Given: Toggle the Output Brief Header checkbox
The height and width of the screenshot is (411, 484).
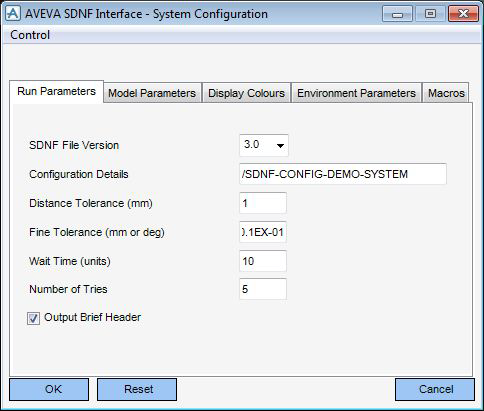Looking at the screenshot, I should [x=33, y=318].
